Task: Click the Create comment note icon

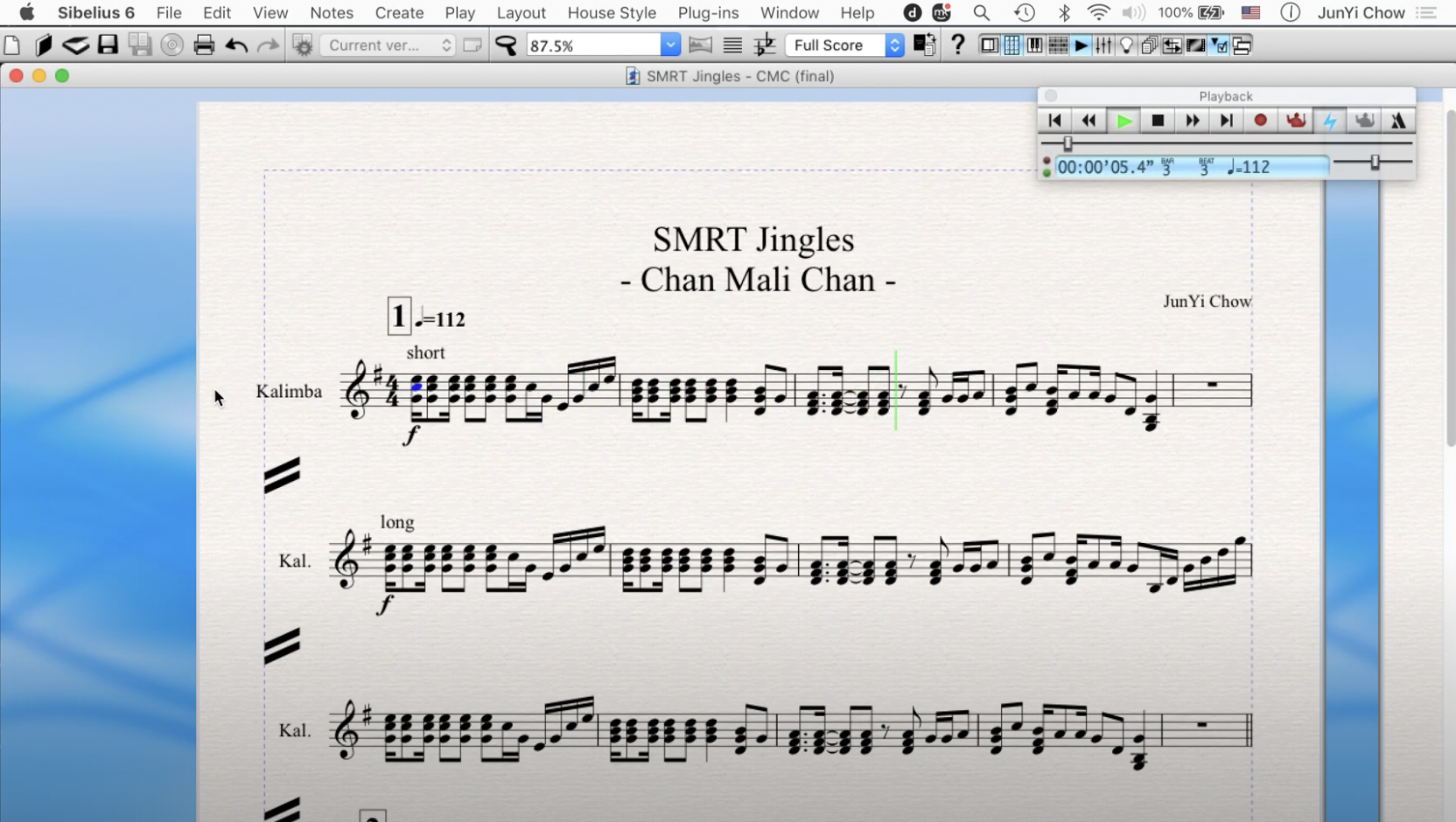Action: [472, 45]
